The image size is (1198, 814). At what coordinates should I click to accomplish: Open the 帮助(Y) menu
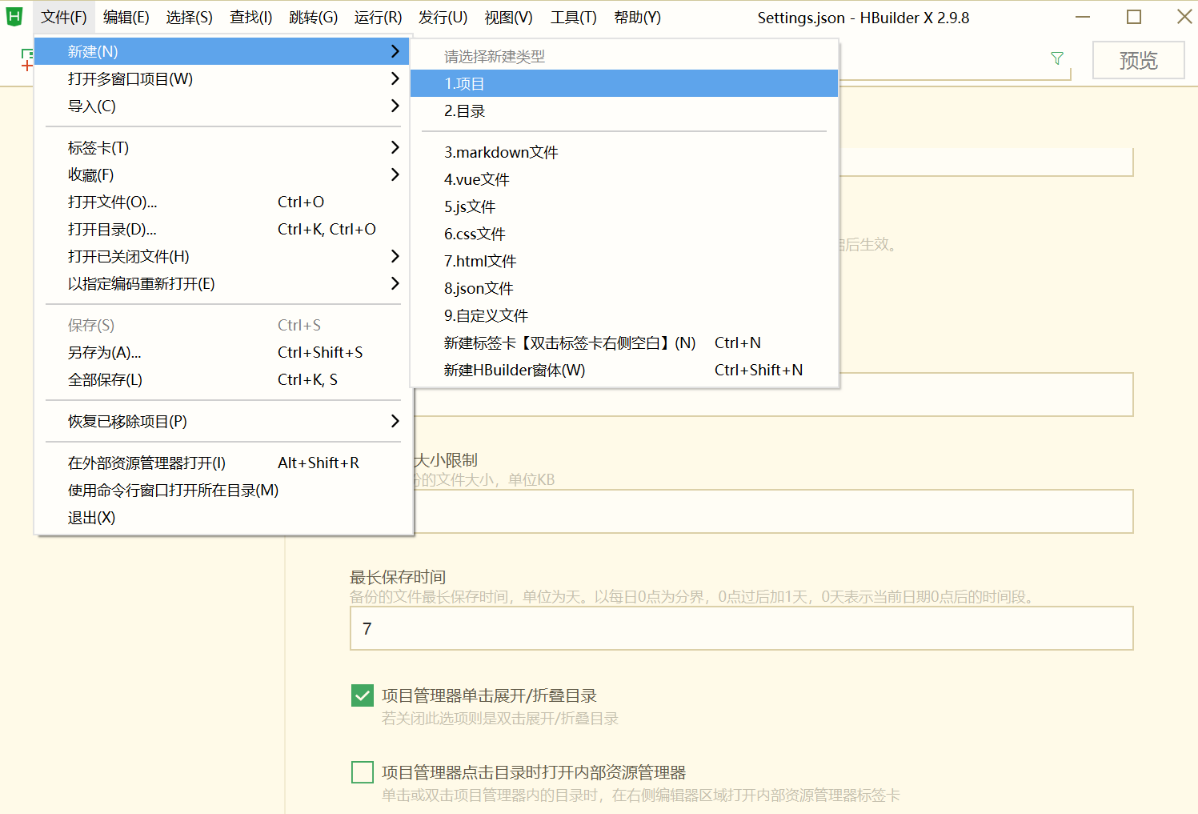point(637,17)
